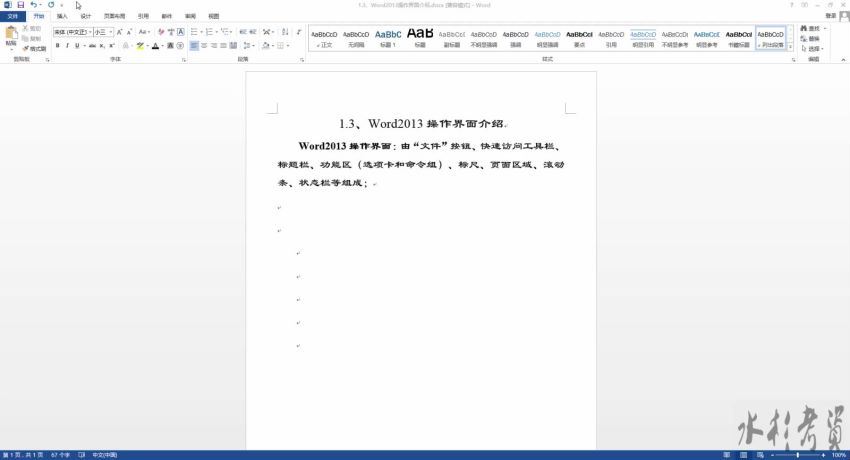Viewport: 850px width, 460px height.
Task: Align paragraph to the right
Action: click(214, 46)
